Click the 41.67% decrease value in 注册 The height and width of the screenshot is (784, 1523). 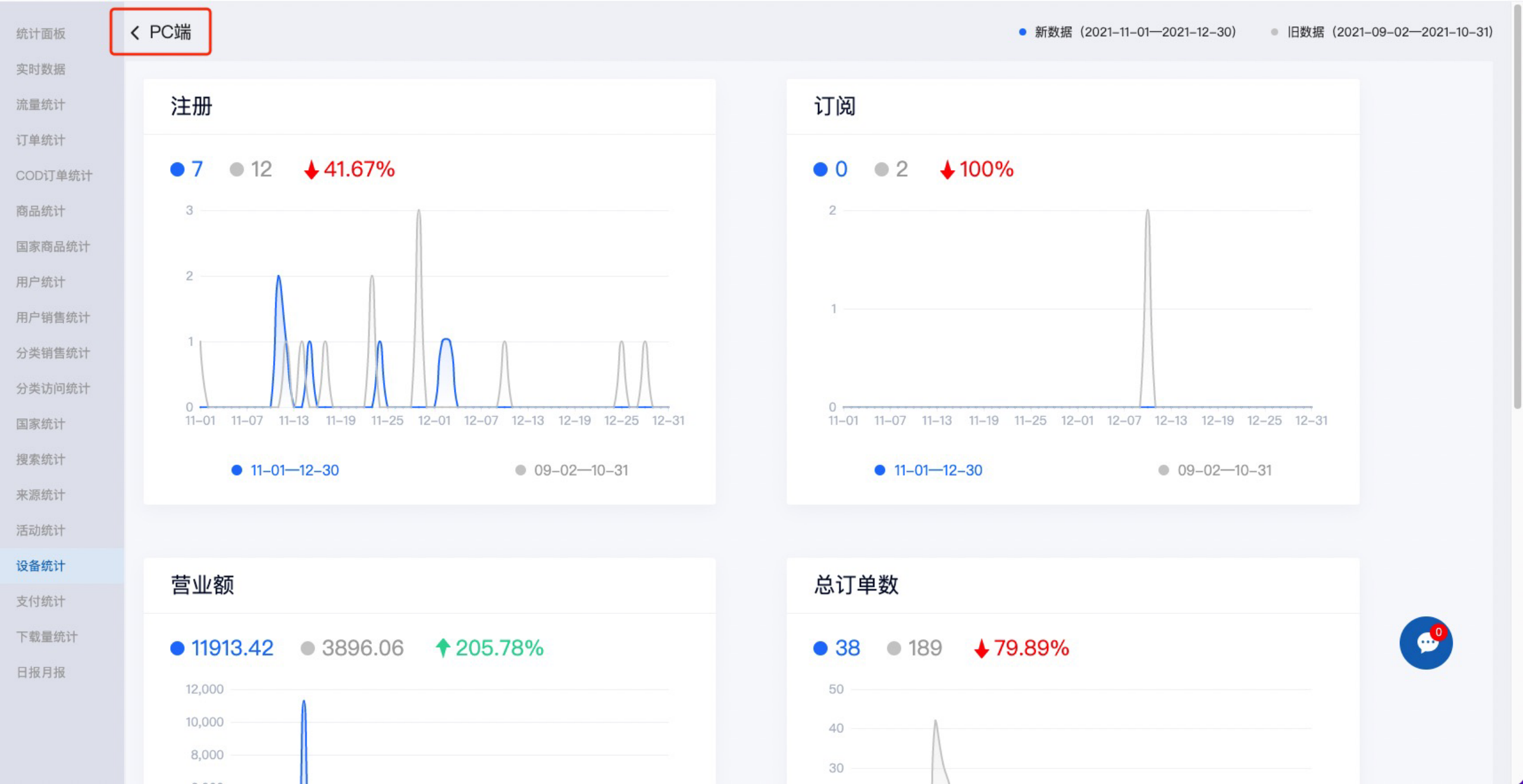350,170
